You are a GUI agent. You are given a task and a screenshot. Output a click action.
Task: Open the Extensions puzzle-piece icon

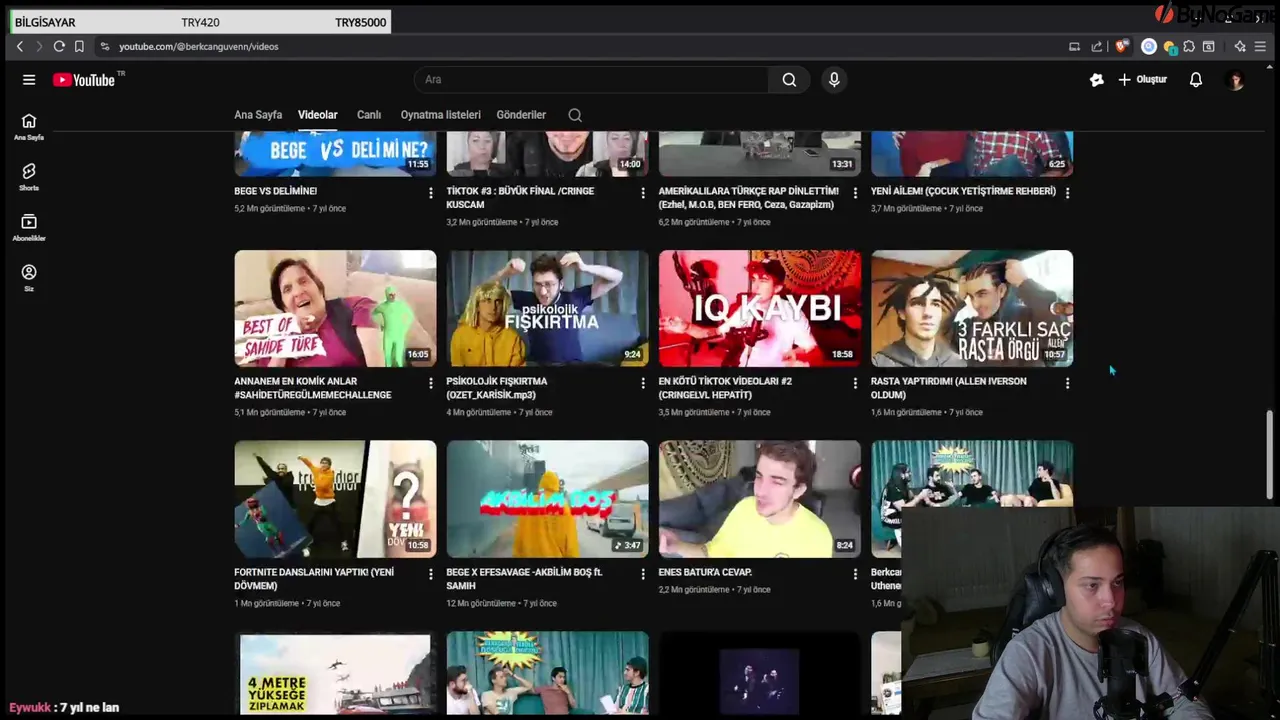1189,46
